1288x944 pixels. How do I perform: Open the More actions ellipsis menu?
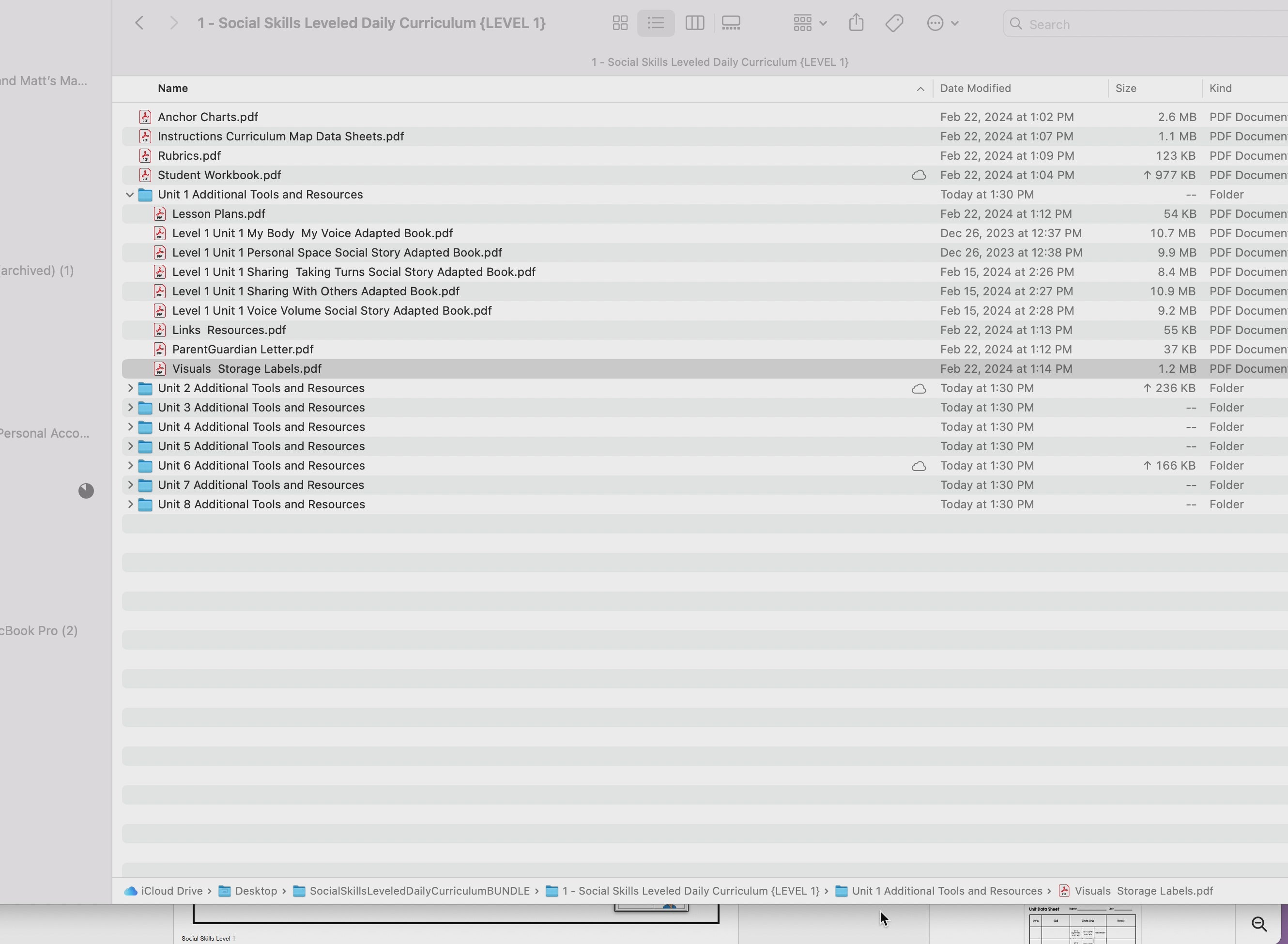tap(941, 23)
